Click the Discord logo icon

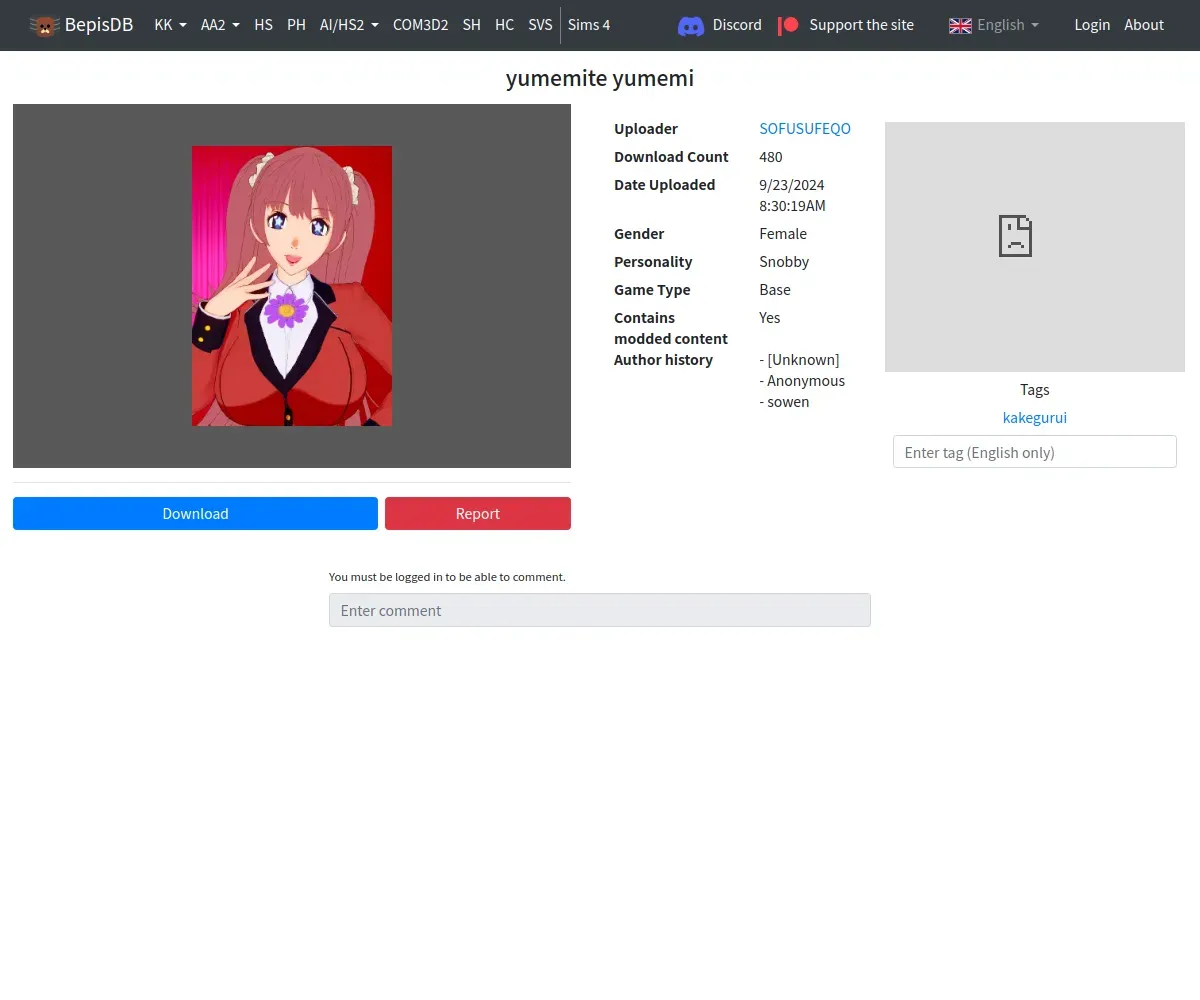(691, 26)
